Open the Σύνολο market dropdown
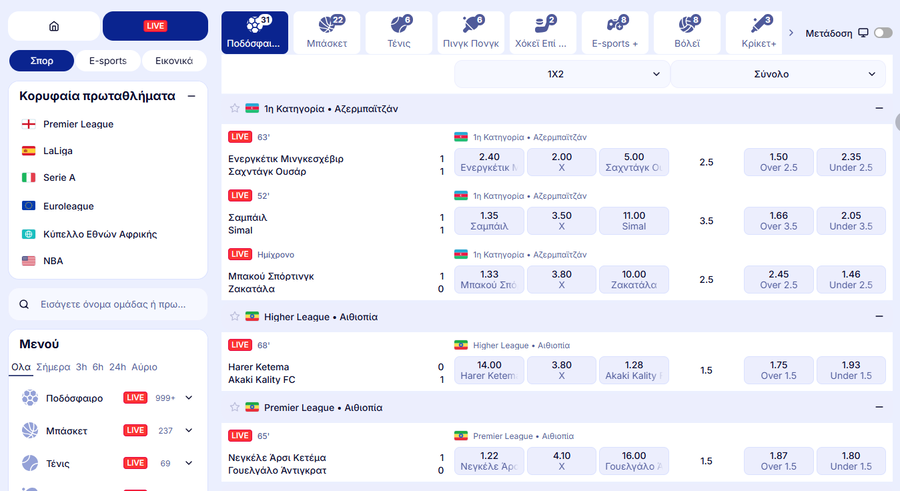Screen dimensions: 900x491 click(778, 74)
